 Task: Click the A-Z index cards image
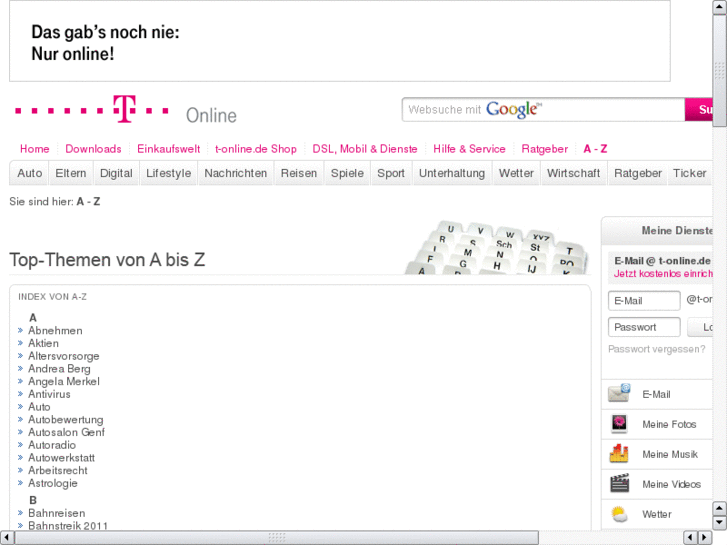click(x=497, y=248)
